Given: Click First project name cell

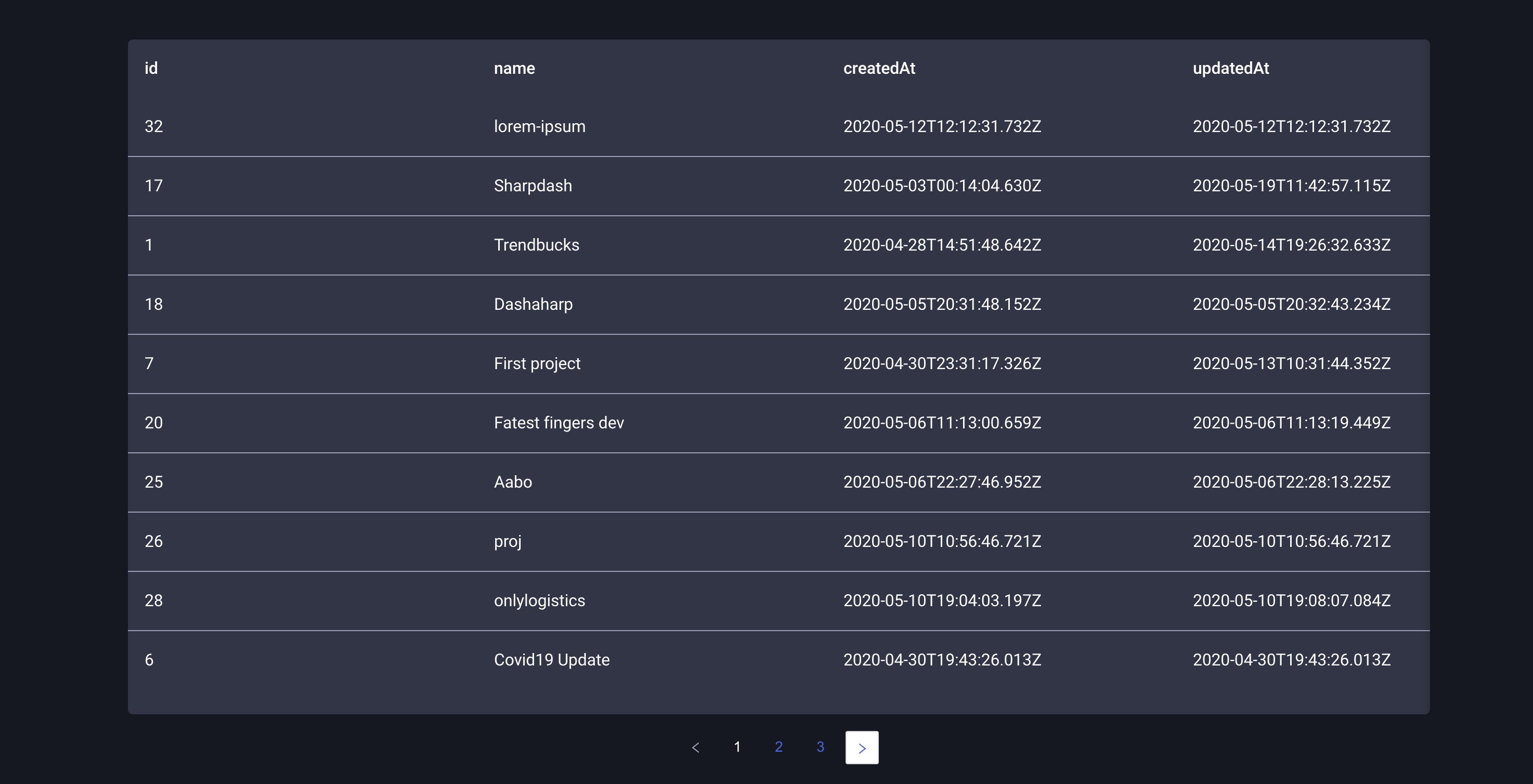Looking at the screenshot, I should coord(537,363).
